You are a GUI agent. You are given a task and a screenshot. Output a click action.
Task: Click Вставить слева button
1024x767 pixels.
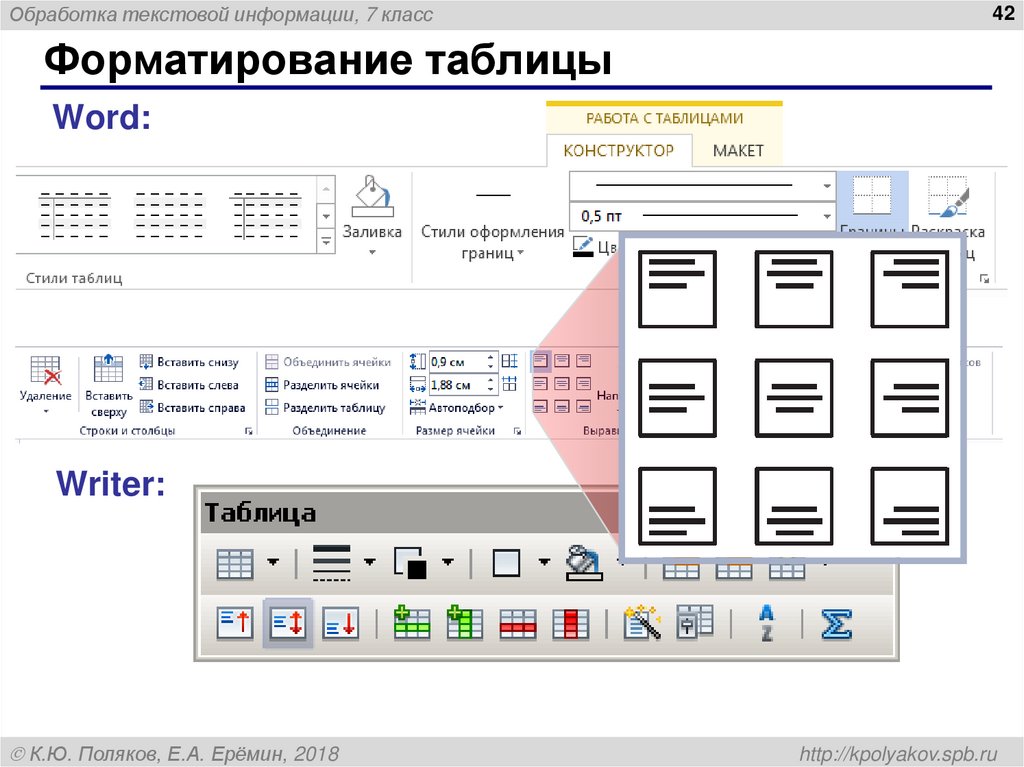[189, 385]
